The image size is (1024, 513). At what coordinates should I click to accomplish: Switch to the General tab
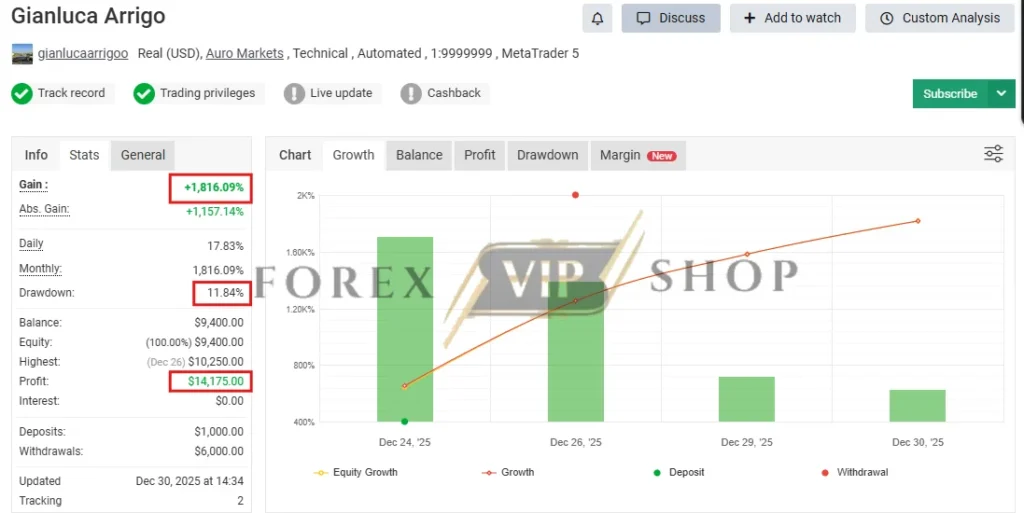tap(142, 155)
